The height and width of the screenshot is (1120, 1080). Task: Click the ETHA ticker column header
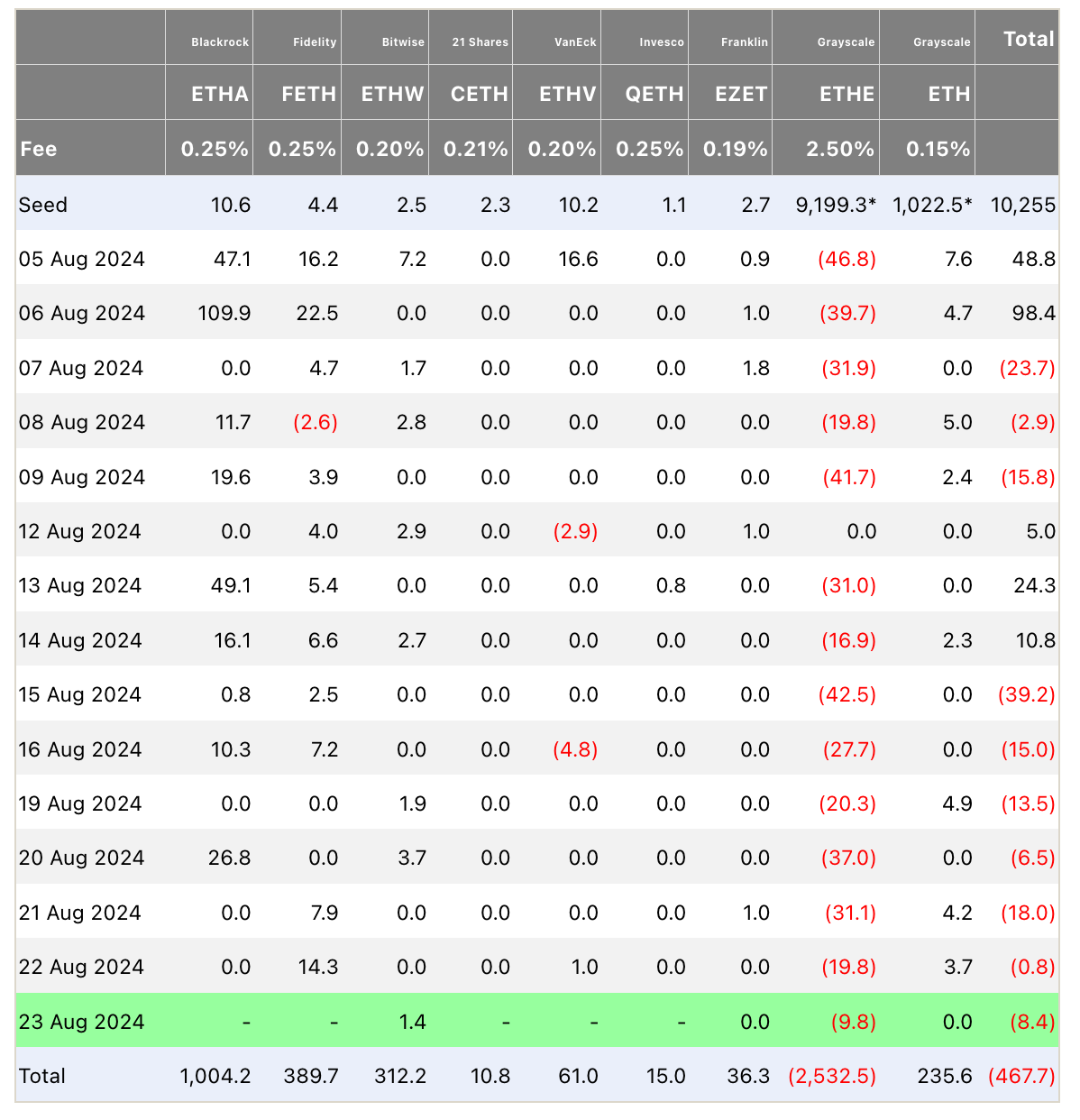click(219, 94)
